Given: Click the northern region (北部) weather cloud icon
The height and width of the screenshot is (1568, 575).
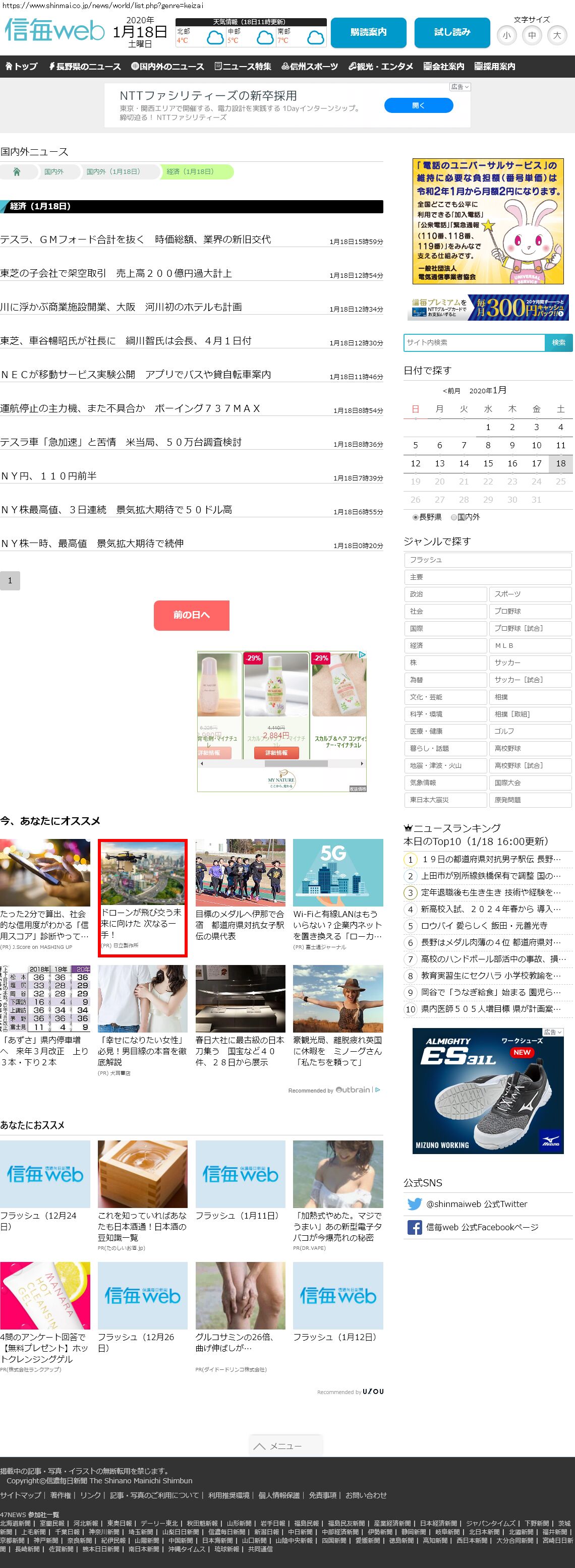Looking at the screenshot, I should (215, 39).
